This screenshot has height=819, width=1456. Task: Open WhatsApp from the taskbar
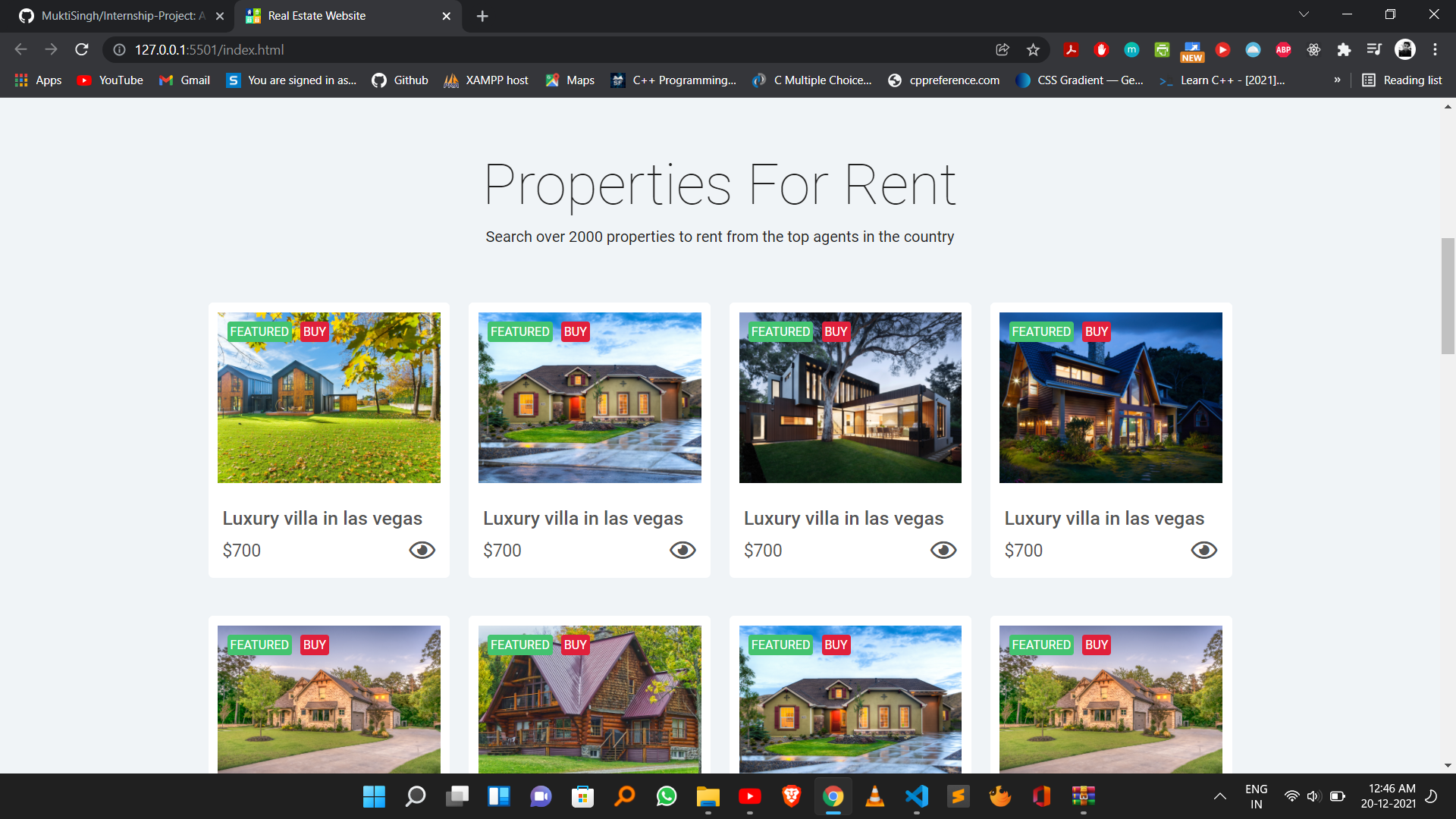coord(667,796)
